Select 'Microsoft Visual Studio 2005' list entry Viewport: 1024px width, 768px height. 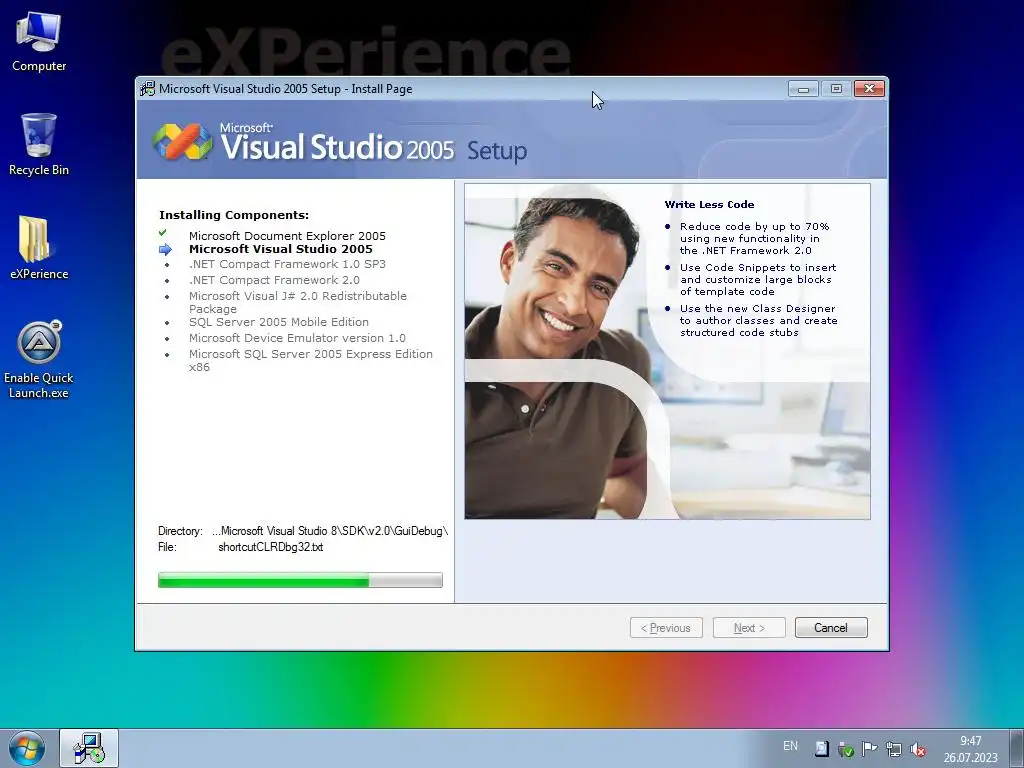click(x=281, y=249)
